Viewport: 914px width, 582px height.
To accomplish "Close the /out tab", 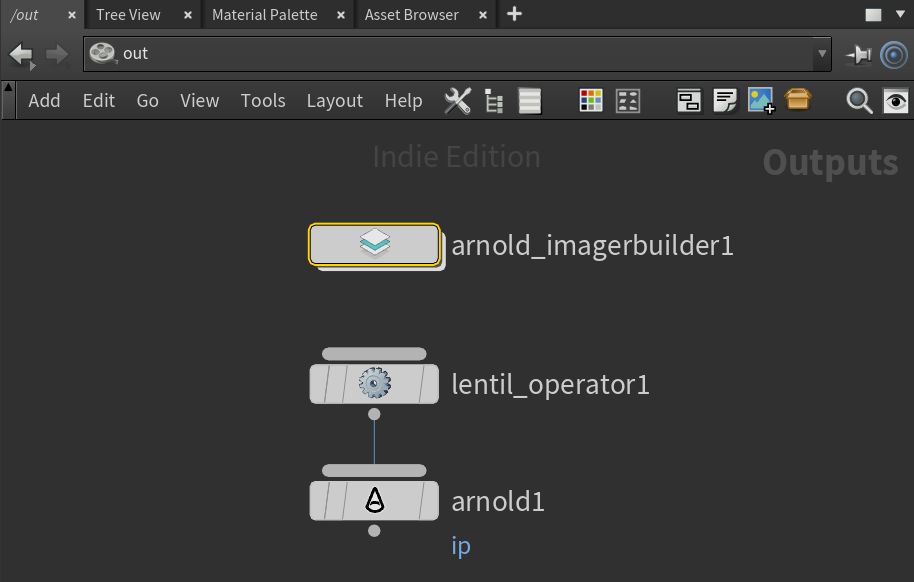I will coord(72,15).
